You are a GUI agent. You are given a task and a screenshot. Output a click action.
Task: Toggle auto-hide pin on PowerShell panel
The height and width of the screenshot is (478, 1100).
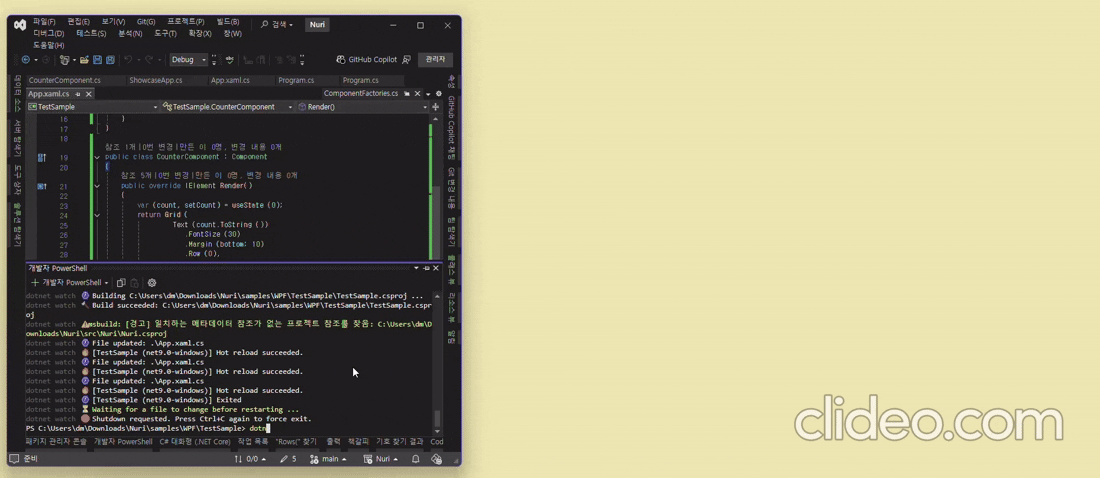click(x=426, y=268)
